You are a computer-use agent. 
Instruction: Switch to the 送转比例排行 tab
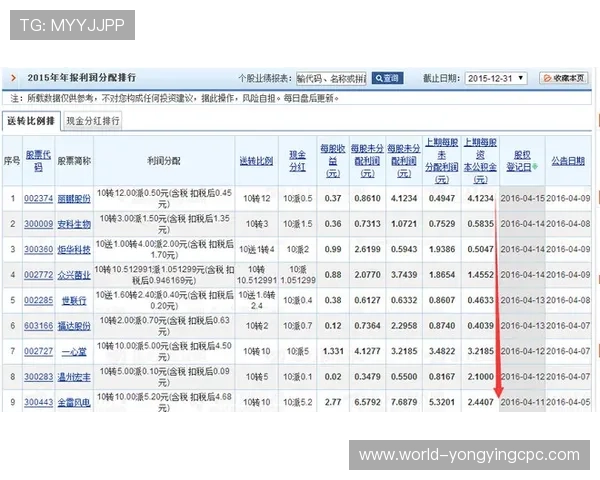point(31,121)
